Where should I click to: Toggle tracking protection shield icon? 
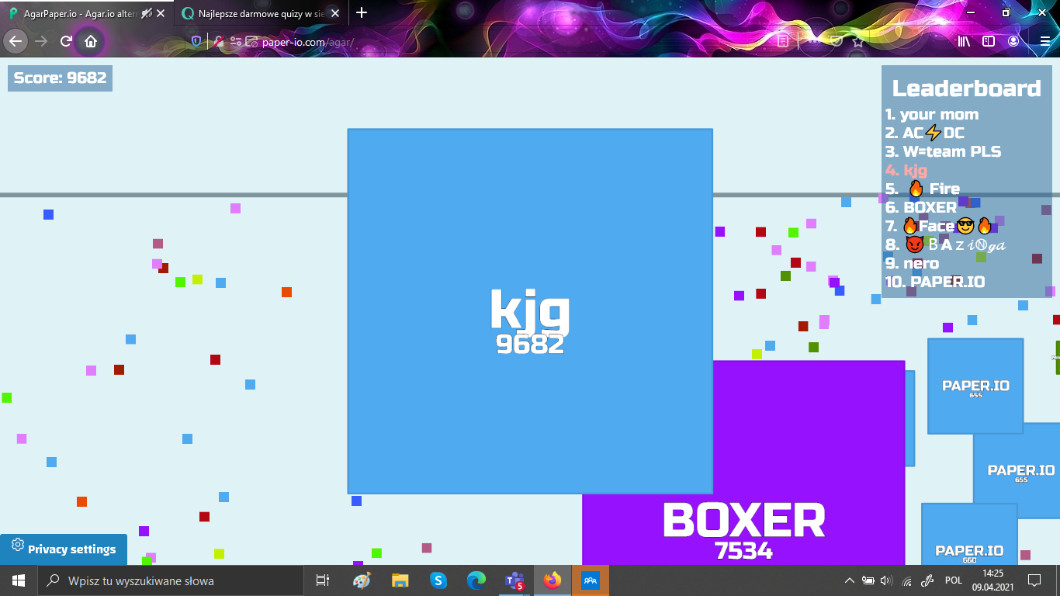point(196,42)
